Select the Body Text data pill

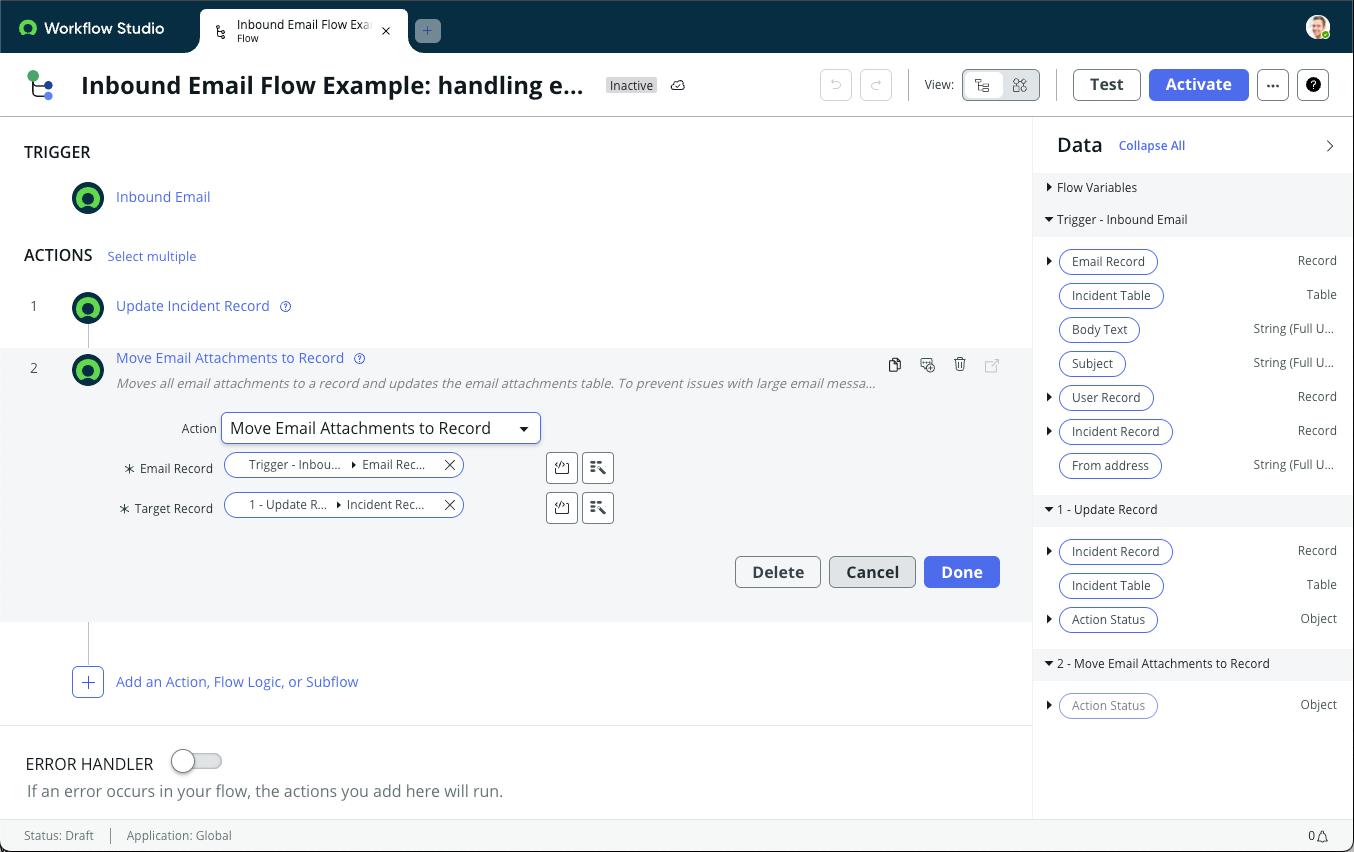pyautogui.click(x=1099, y=330)
